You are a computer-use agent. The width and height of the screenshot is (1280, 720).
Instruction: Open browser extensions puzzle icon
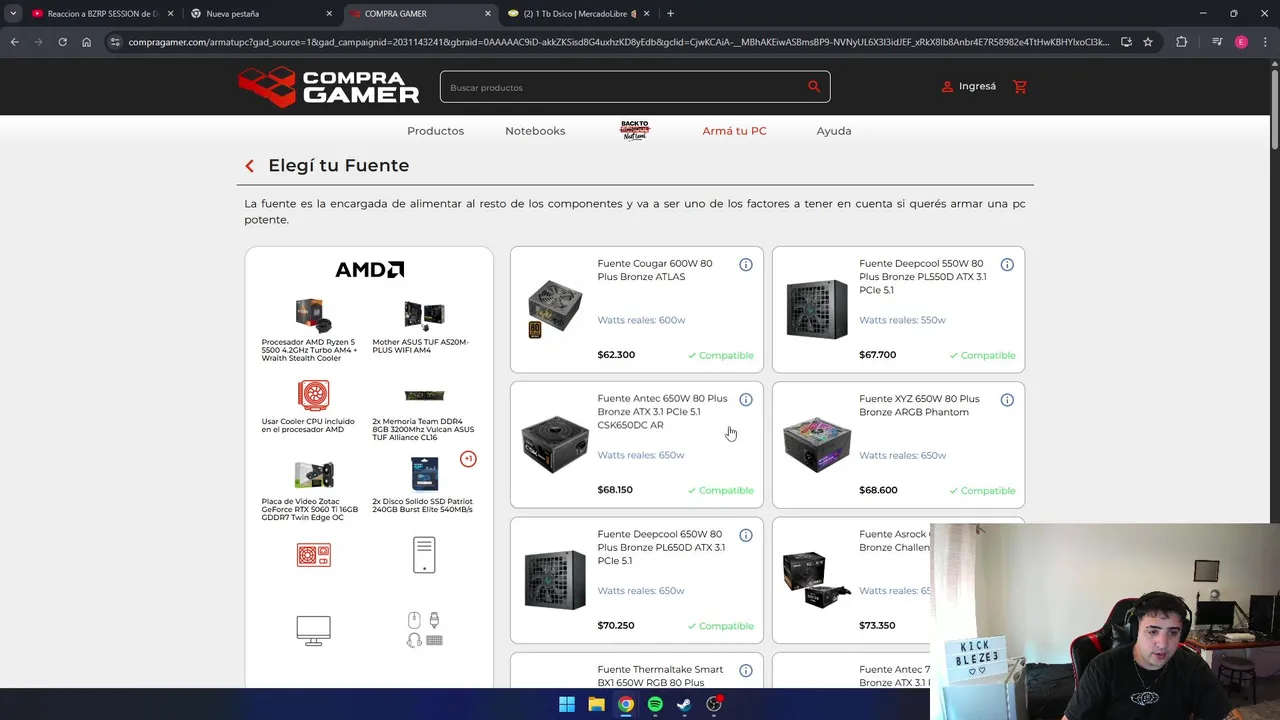click(1182, 42)
